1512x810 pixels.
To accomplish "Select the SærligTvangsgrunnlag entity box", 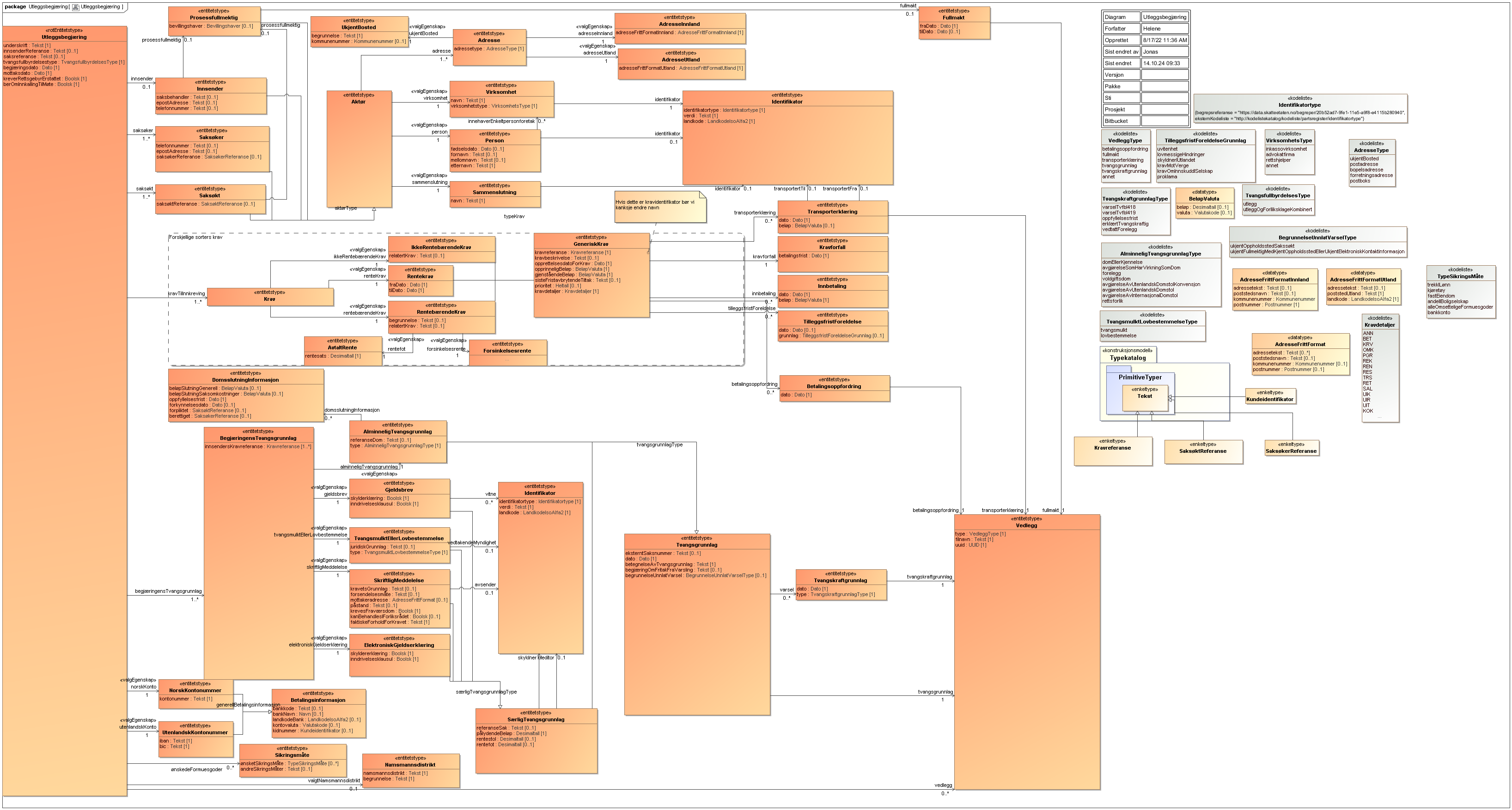I will pos(536,741).
